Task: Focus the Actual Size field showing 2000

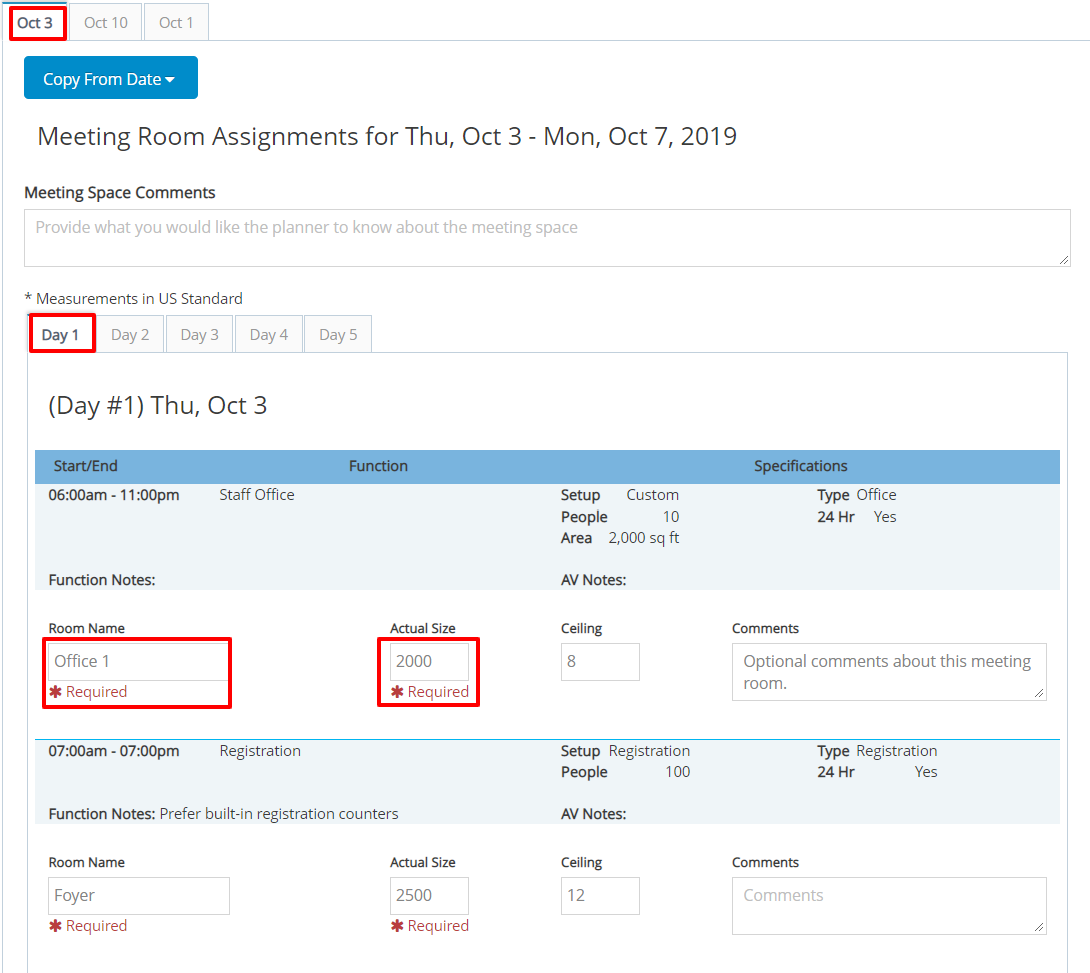Action: click(428, 661)
